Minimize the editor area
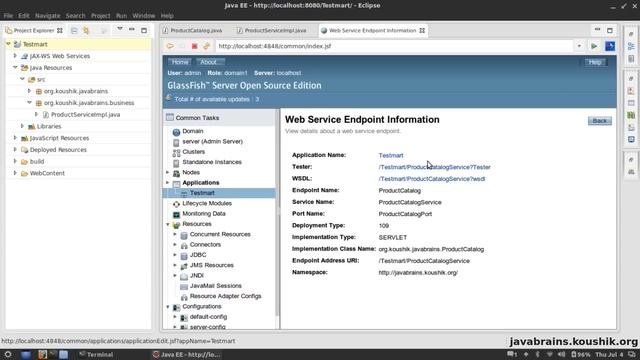 [x=597, y=30]
